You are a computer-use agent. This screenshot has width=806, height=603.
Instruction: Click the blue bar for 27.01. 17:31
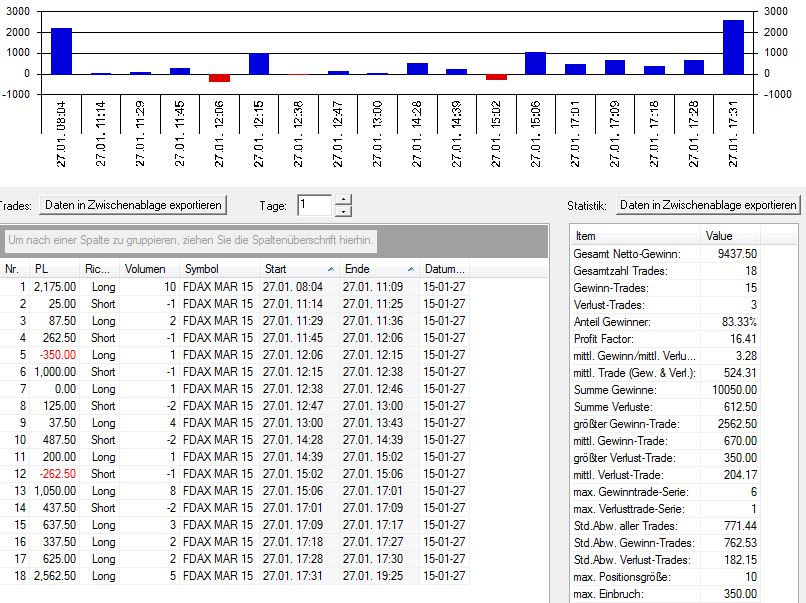[x=734, y=47]
